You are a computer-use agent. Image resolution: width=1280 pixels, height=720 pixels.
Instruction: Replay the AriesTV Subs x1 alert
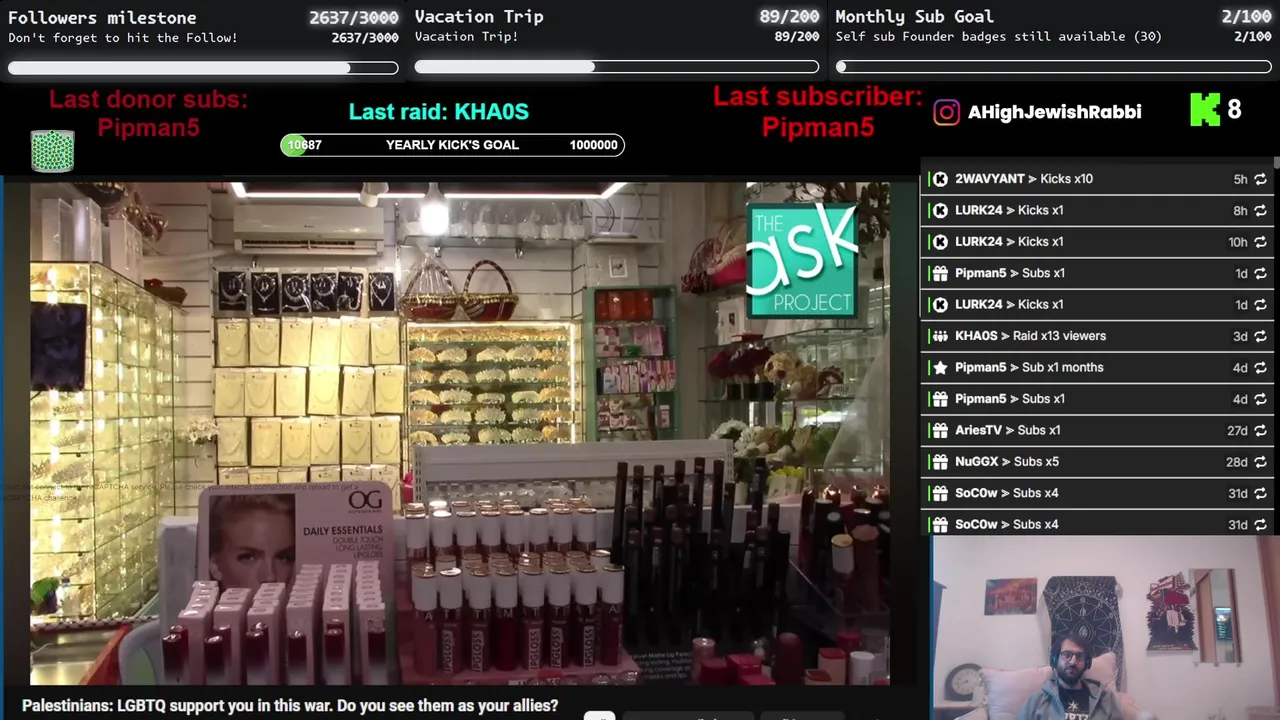(1260, 430)
